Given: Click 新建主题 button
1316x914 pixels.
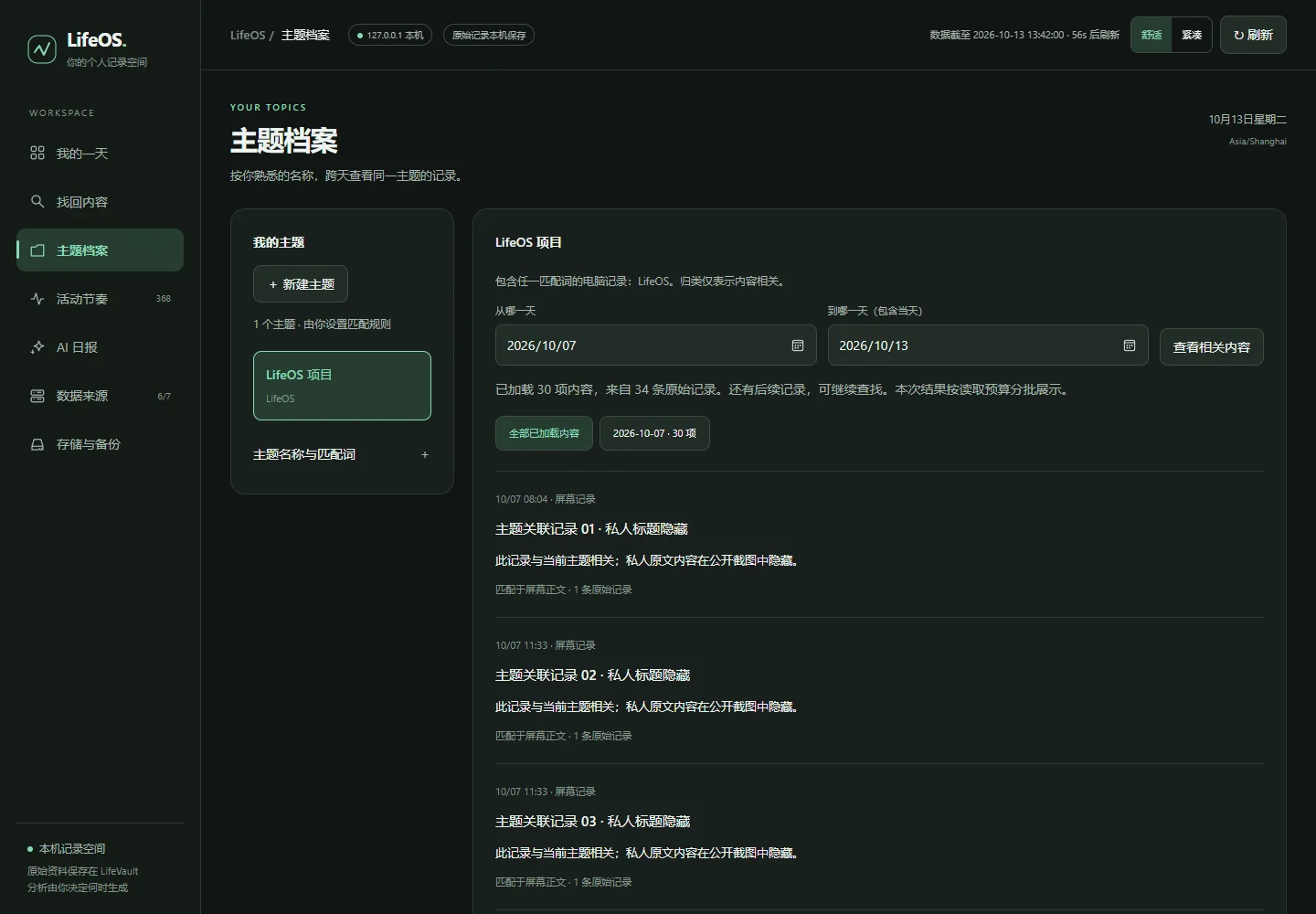Looking at the screenshot, I should [x=301, y=284].
